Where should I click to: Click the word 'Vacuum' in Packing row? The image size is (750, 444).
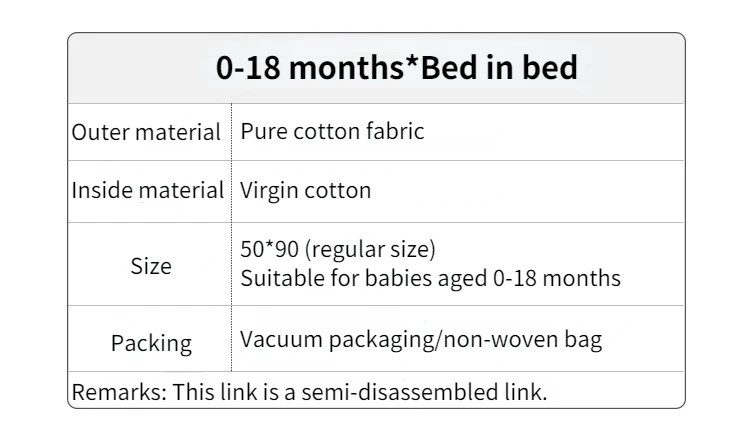[x=281, y=339]
